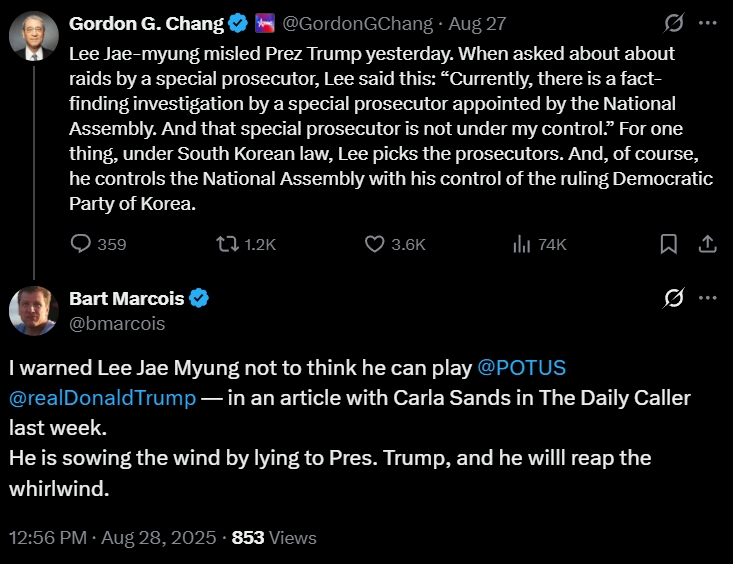
Task: Bookmark Gordon Chang's post
Action: coord(669,244)
